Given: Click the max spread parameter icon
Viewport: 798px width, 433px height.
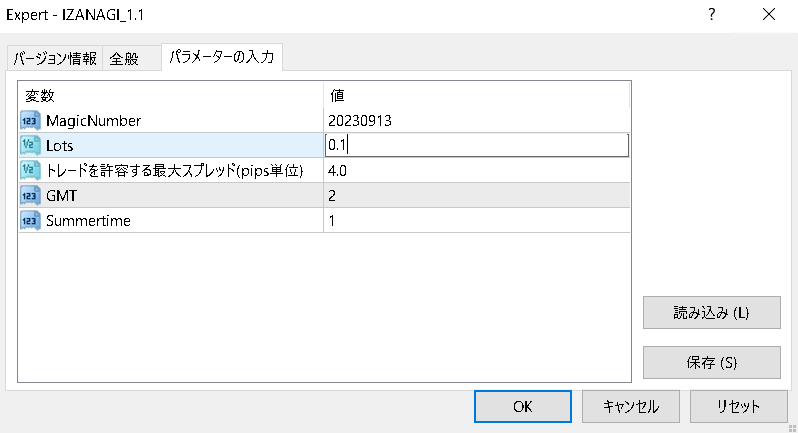Looking at the screenshot, I should 29,170.
